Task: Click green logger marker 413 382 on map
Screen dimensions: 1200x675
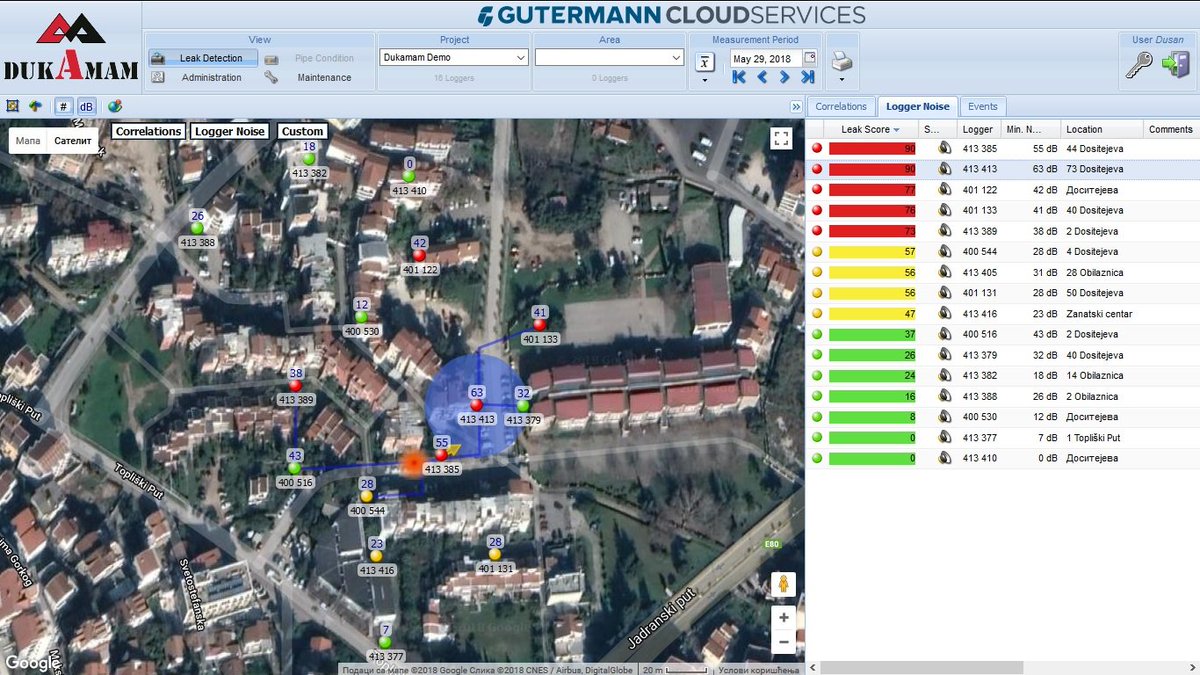Action: coord(309,158)
